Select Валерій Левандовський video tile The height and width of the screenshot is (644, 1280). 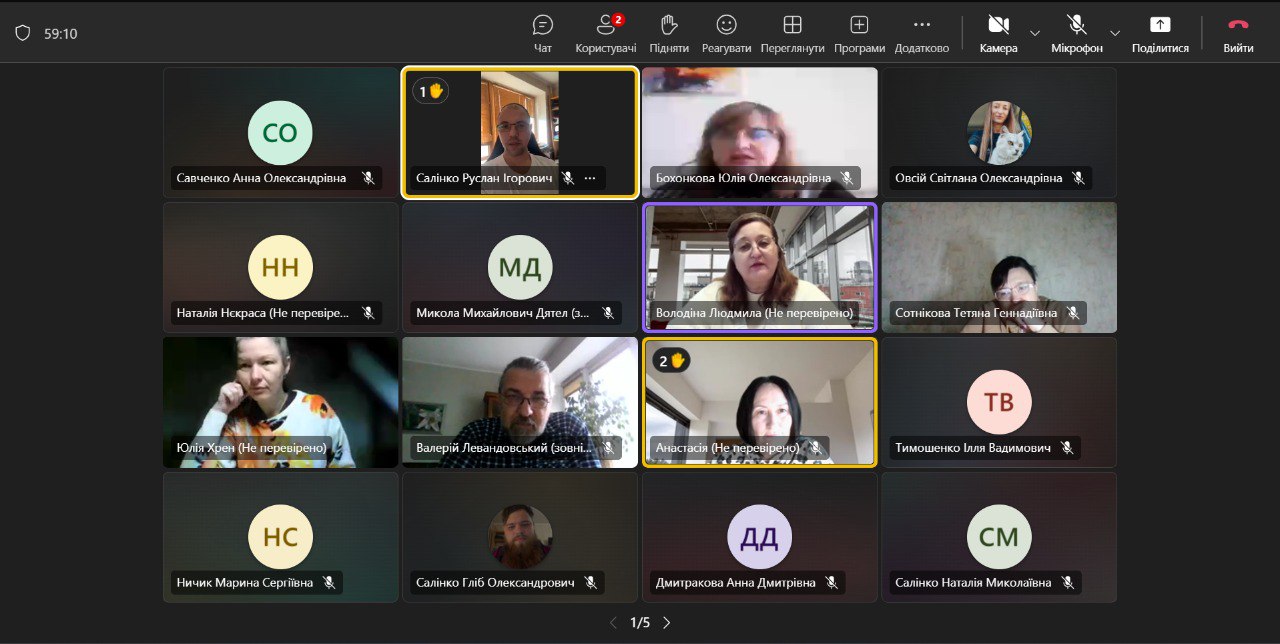point(519,398)
